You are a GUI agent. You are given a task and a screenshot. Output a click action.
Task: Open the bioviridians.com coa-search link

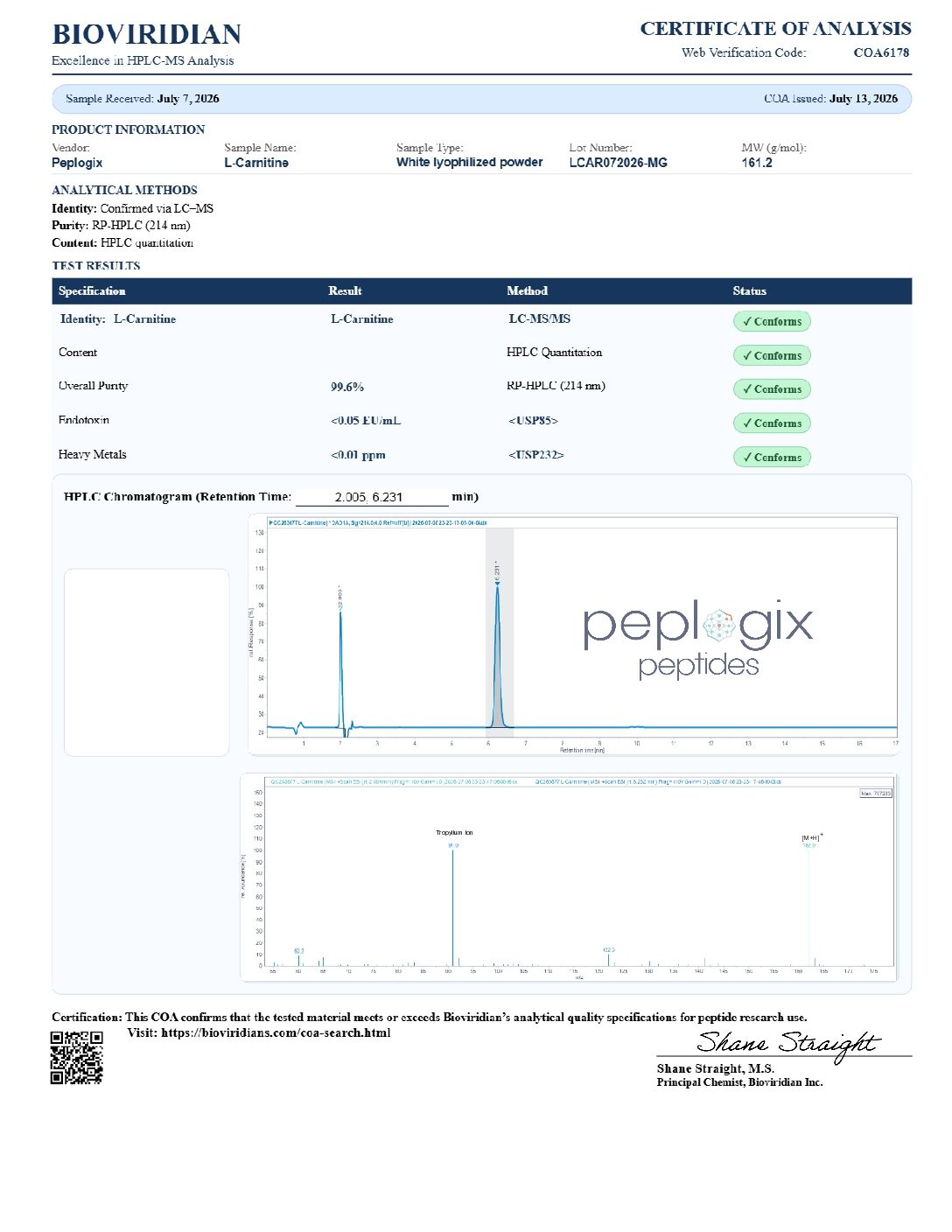276,1032
